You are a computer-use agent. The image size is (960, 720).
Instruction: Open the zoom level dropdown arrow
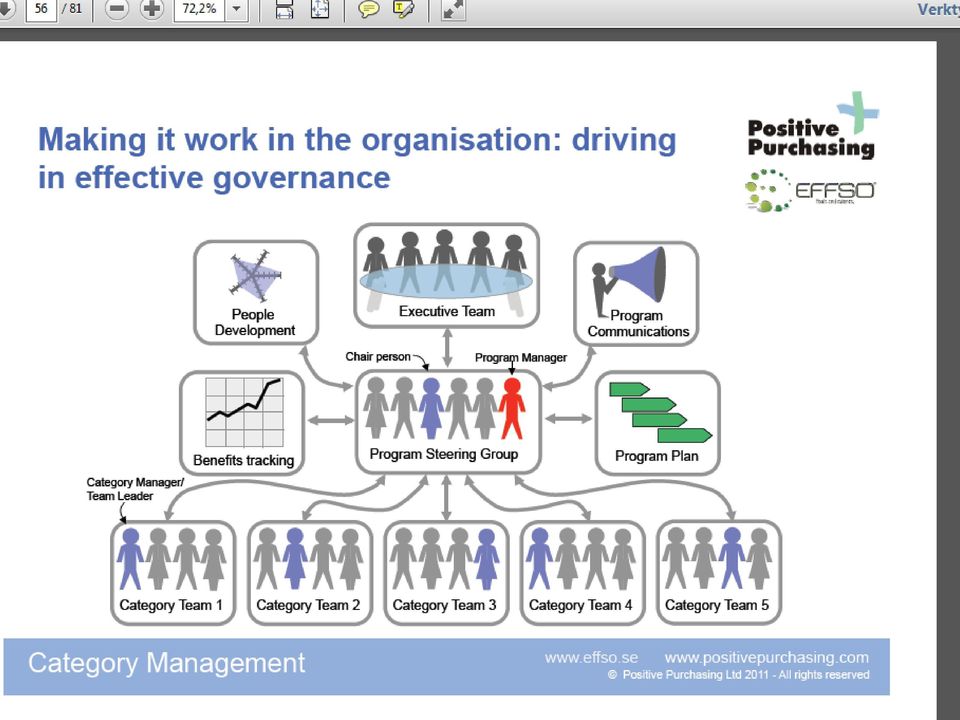tap(237, 9)
